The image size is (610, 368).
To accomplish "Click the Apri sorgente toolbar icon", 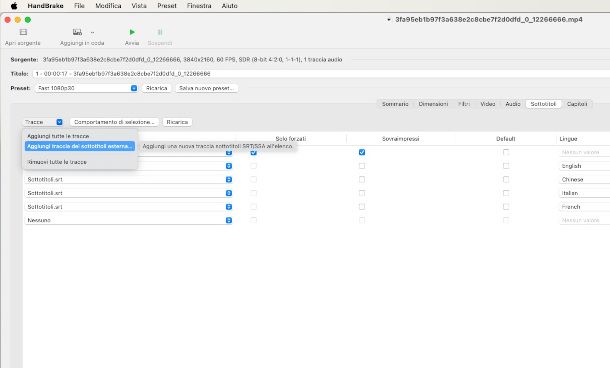I will [x=23, y=32].
